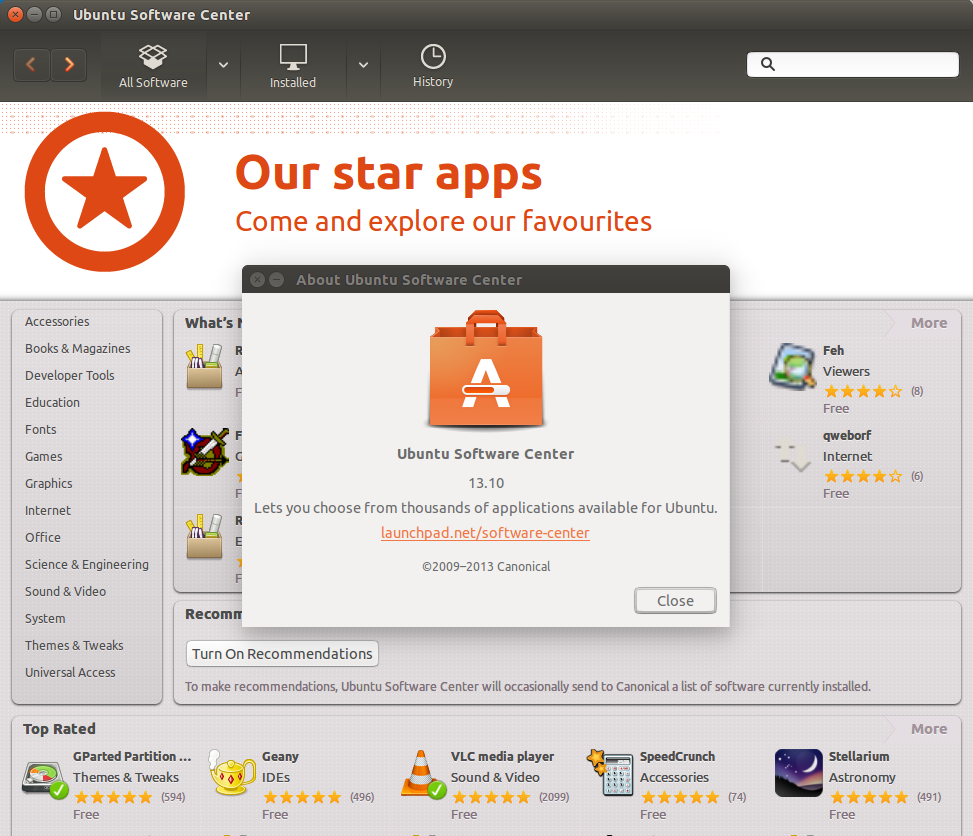Open the Stellarium app title

click(x=859, y=757)
